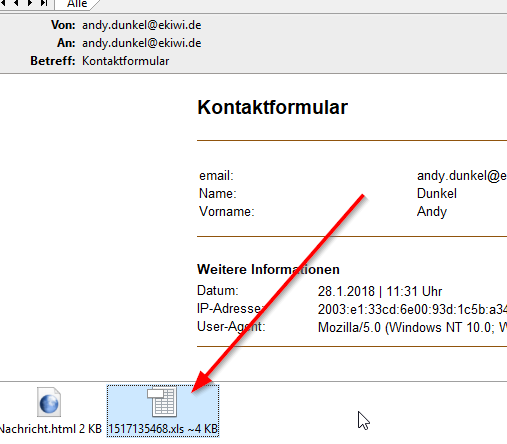Go to next tab arrow
The width and height of the screenshot is (507, 444).
(x=30, y=3)
